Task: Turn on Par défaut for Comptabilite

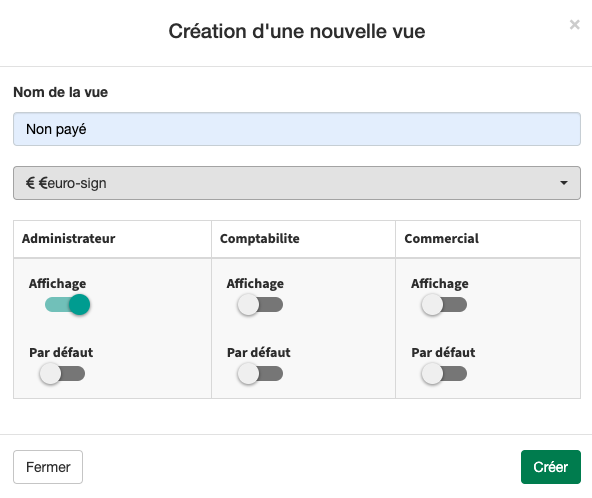Action: 260,373
